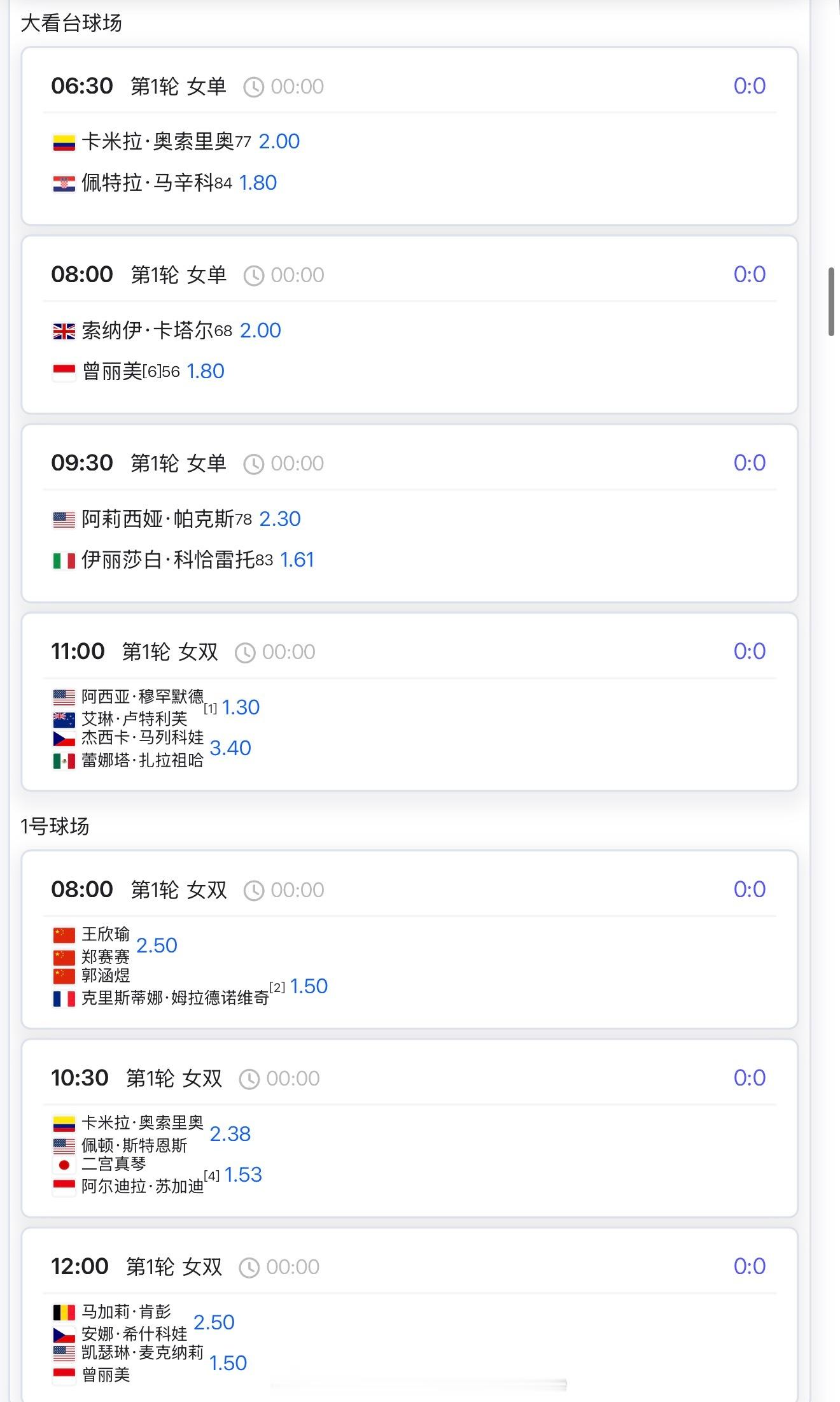Click the 0:0 score of the 11:00 match

tap(749, 651)
